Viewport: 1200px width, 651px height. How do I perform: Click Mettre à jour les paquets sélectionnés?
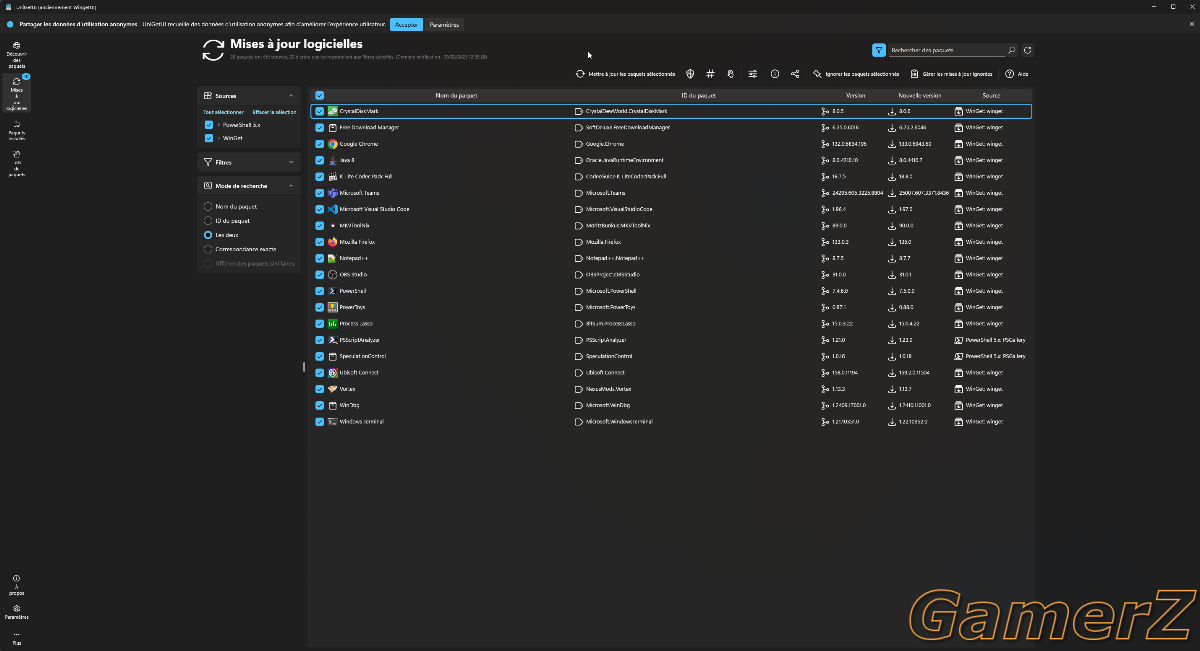click(625, 74)
